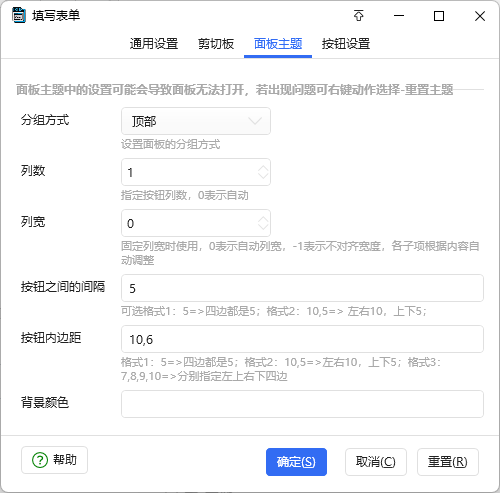
Task: Open the 分组方式 dropdown showing 顶部
Action: [196, 121]
